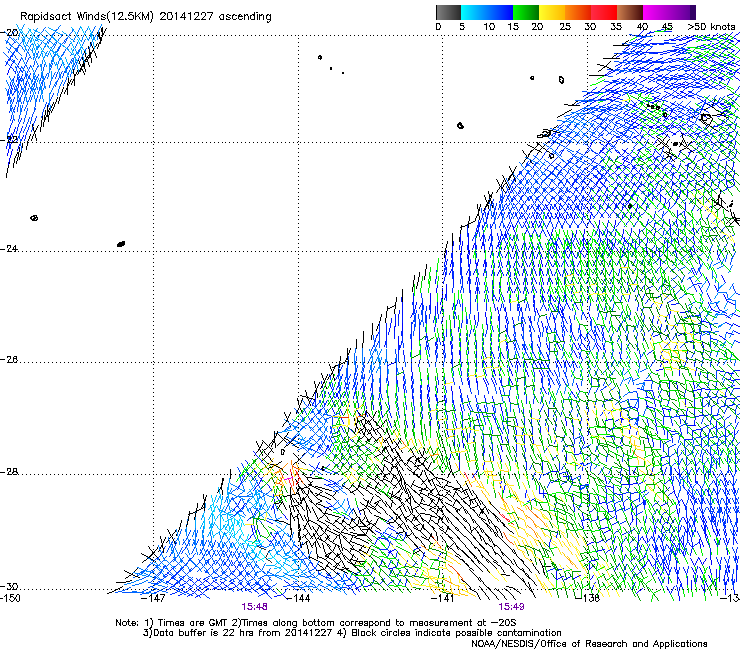Click the longitude label '-147'

pyautogui.click(x=153, y=598)
